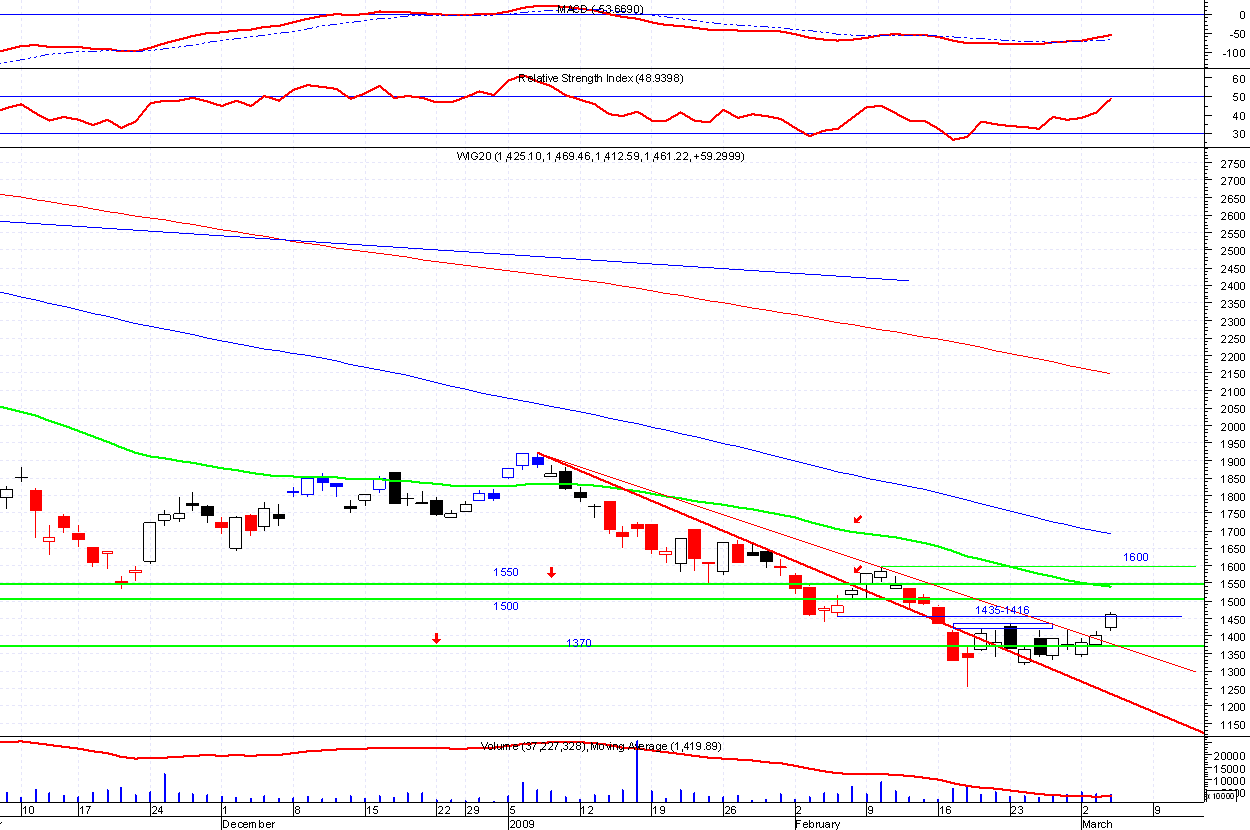Click the 2250 price axis value
The width and height of the screenshot is (1250, 830).
coord(1233,339)
